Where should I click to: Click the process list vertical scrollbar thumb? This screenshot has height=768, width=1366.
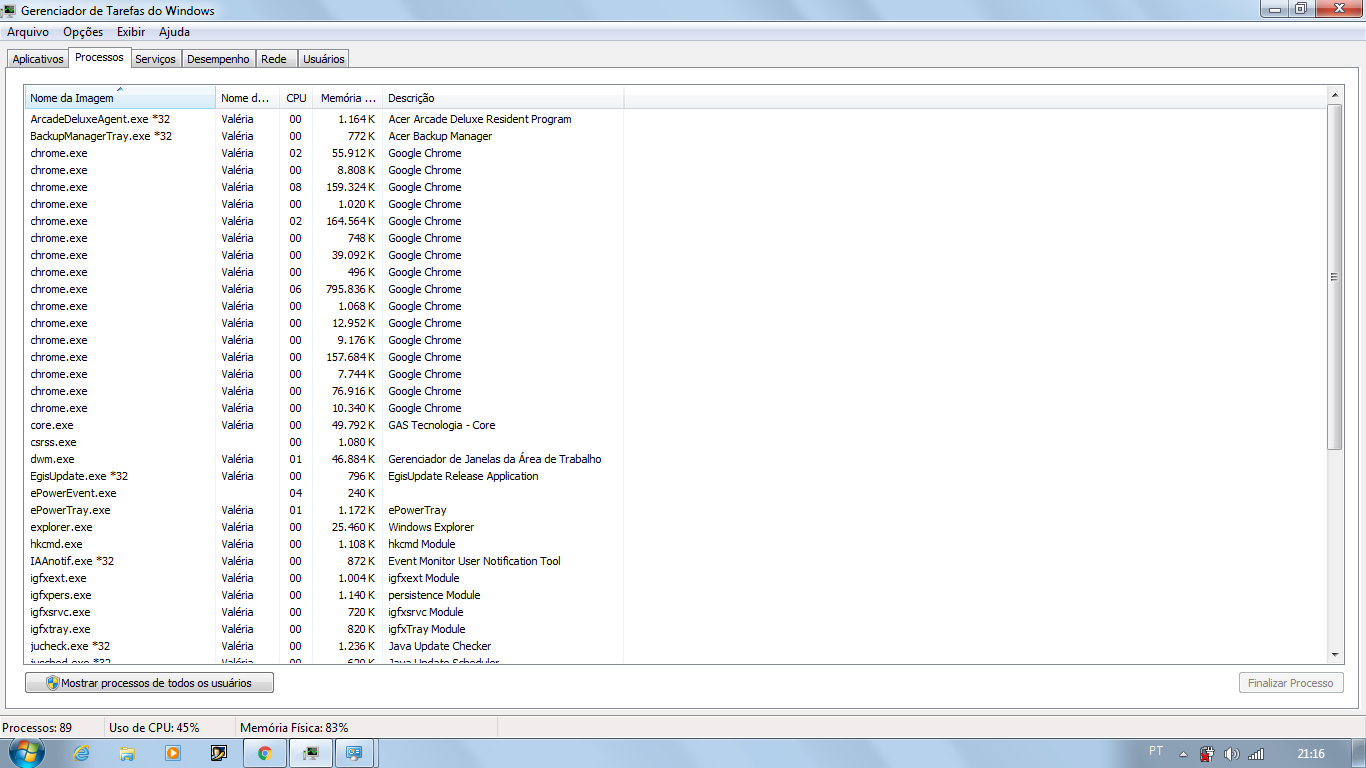pyautogui.click(x=1335, y=276)
